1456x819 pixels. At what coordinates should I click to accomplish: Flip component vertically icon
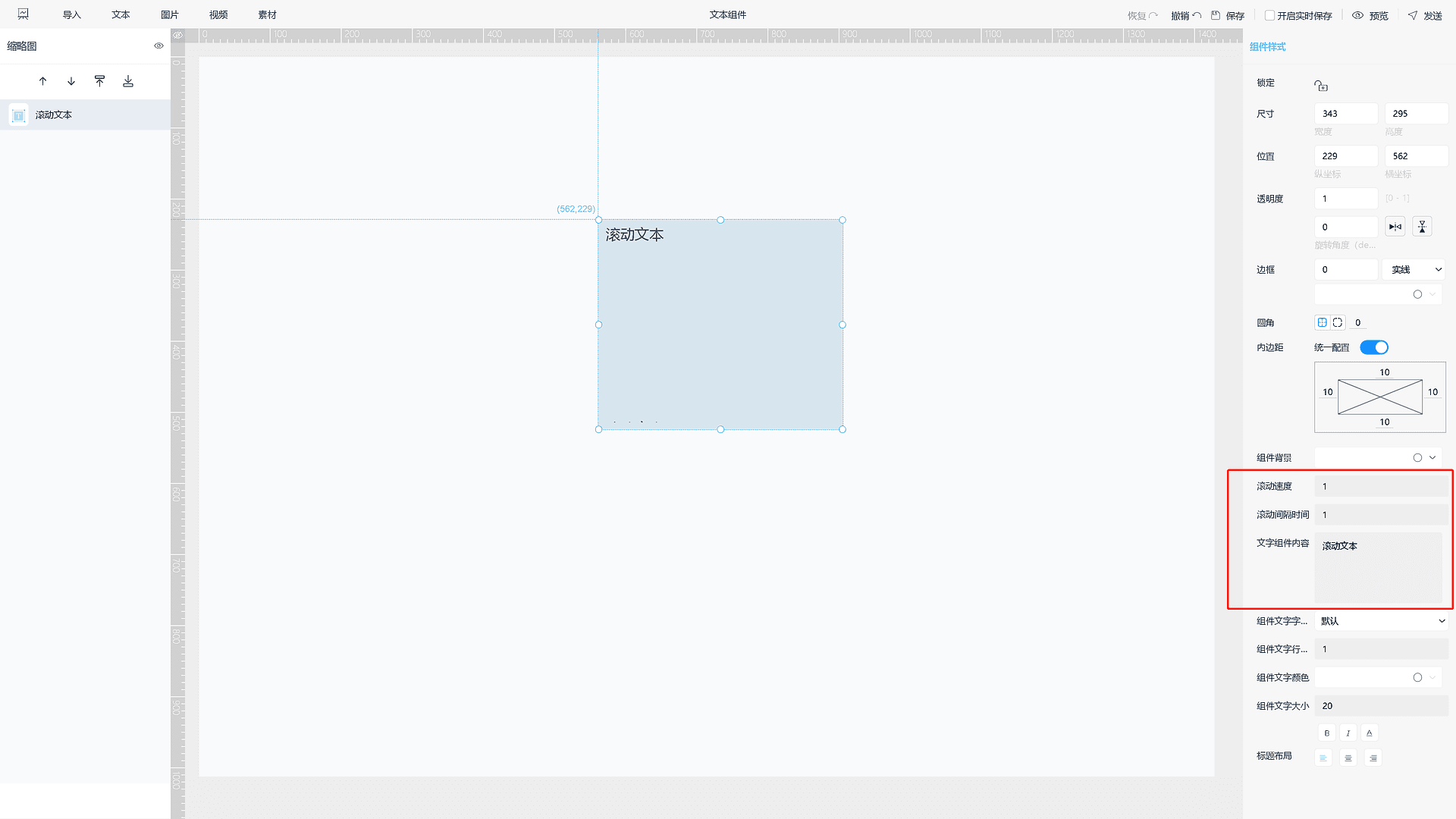click(x=1423, y=227)
